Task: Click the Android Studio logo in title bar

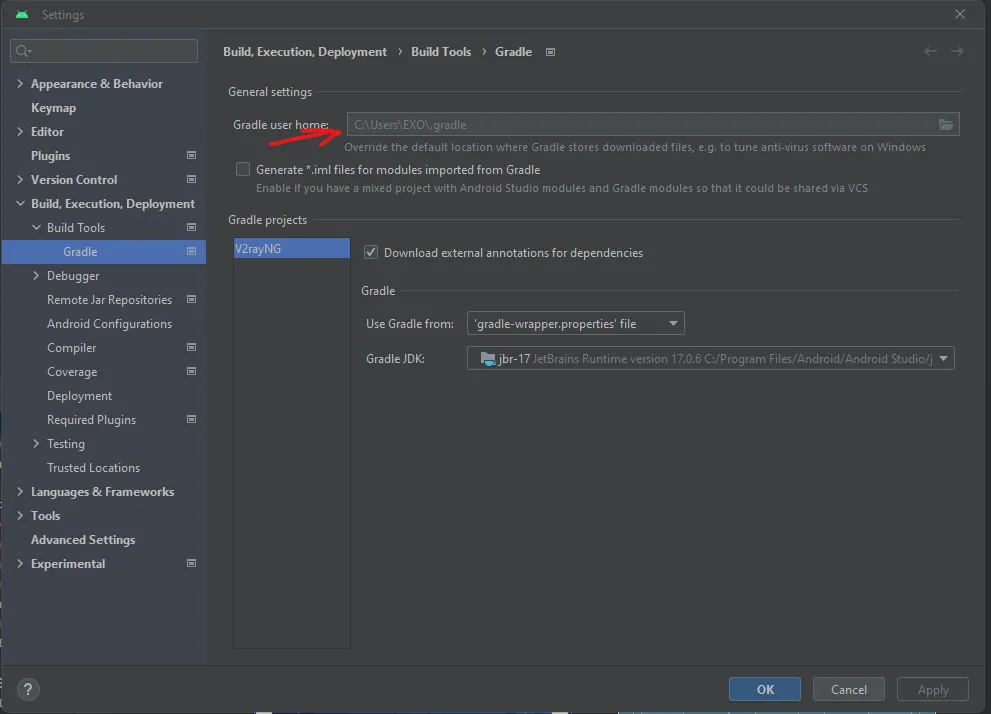Action: 22,15
